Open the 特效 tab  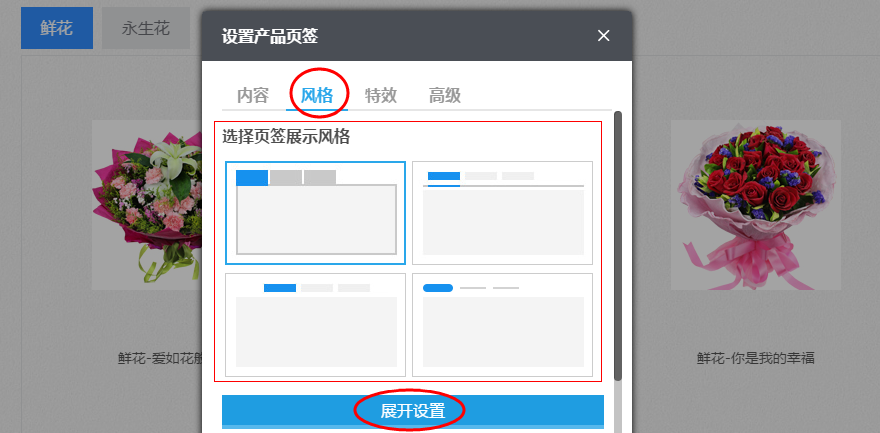(x=381, y=95)
